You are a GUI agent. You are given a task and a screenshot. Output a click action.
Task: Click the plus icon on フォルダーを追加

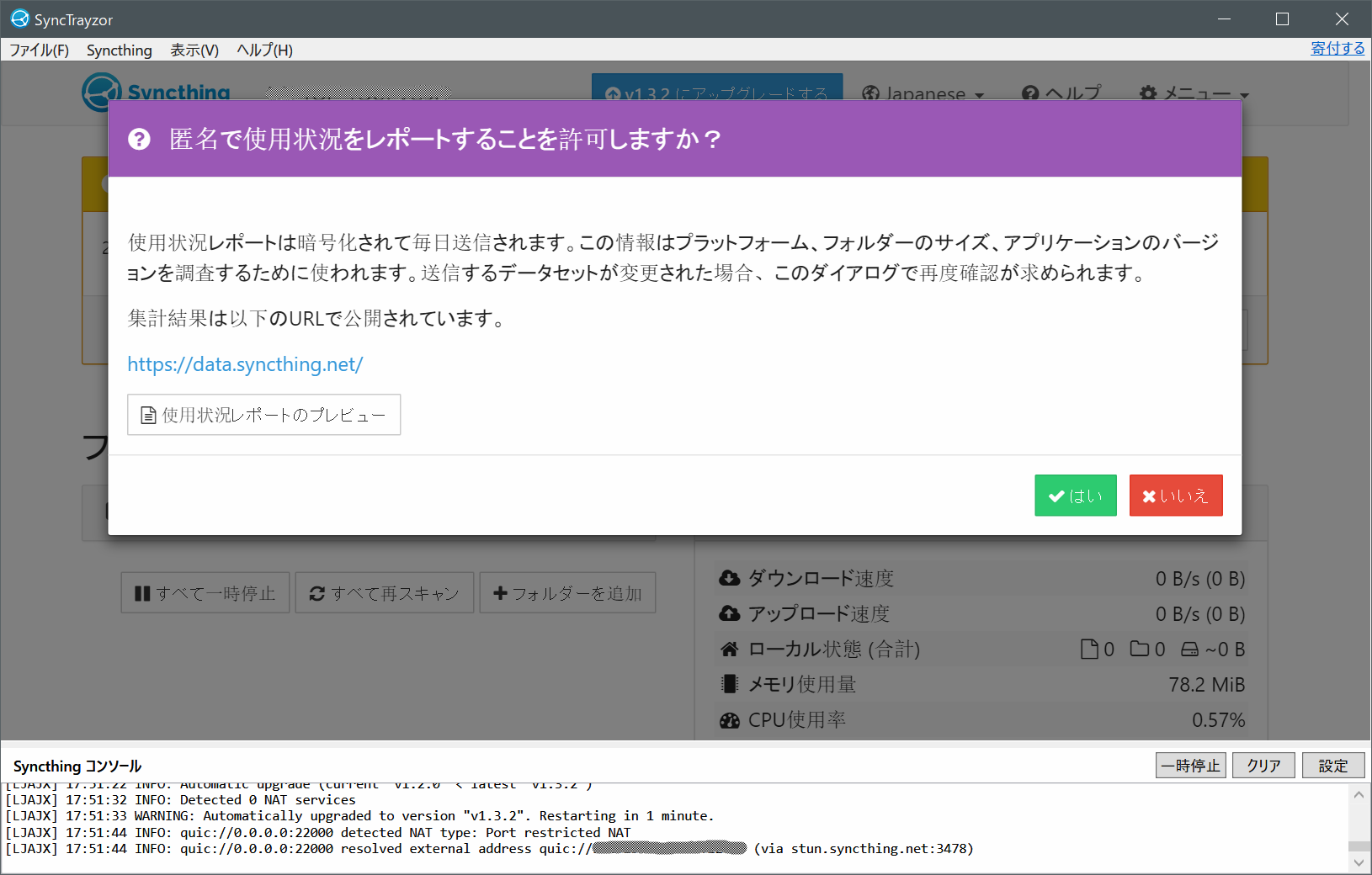coord(502,592)
